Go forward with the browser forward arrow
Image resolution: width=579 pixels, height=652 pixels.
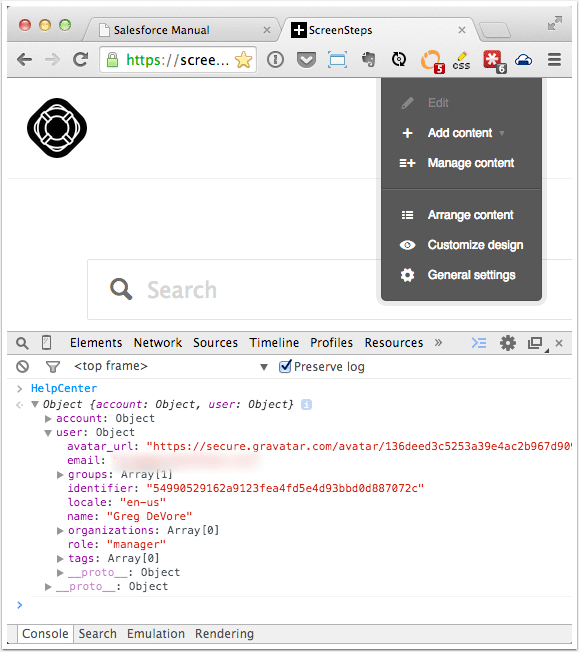coord(52,60)
